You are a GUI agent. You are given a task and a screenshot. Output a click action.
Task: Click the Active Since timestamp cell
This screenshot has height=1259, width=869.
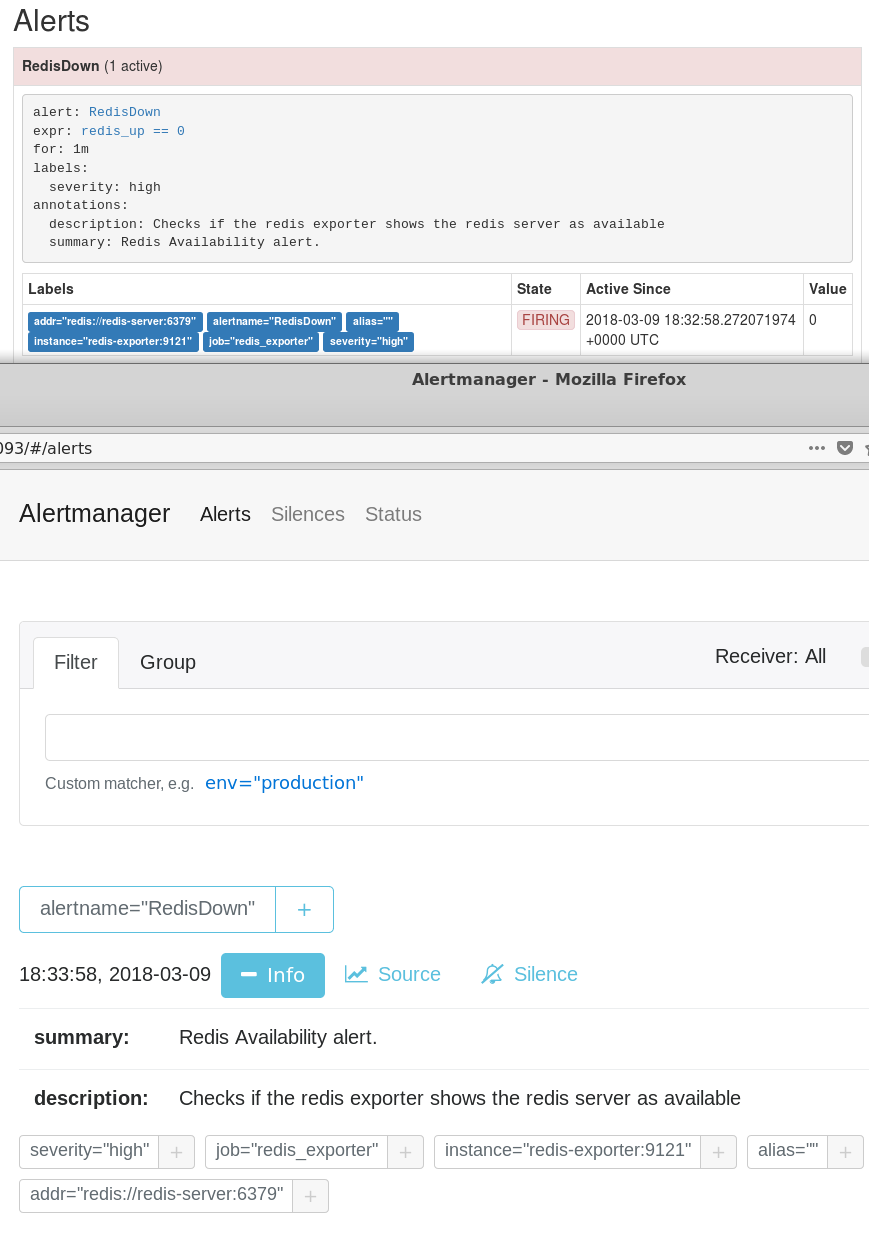coord(691,330)
